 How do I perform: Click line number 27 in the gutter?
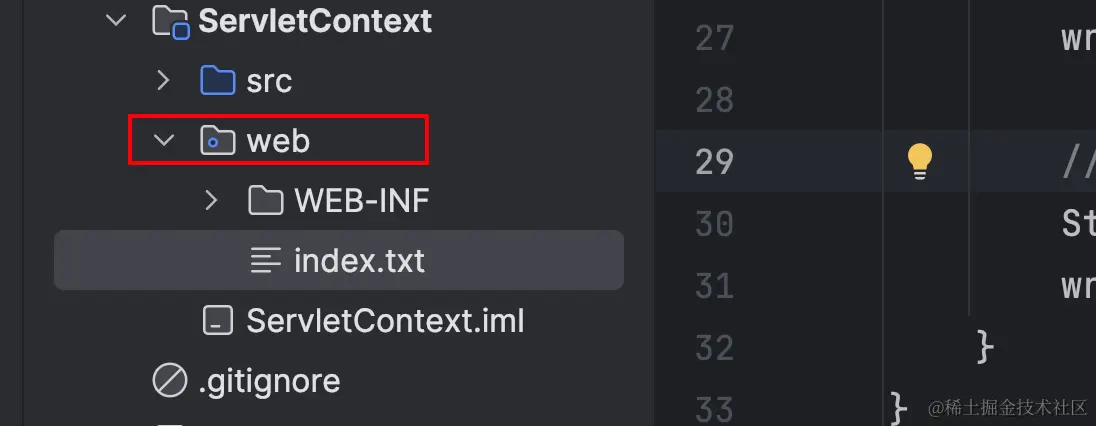pos(714,38)
